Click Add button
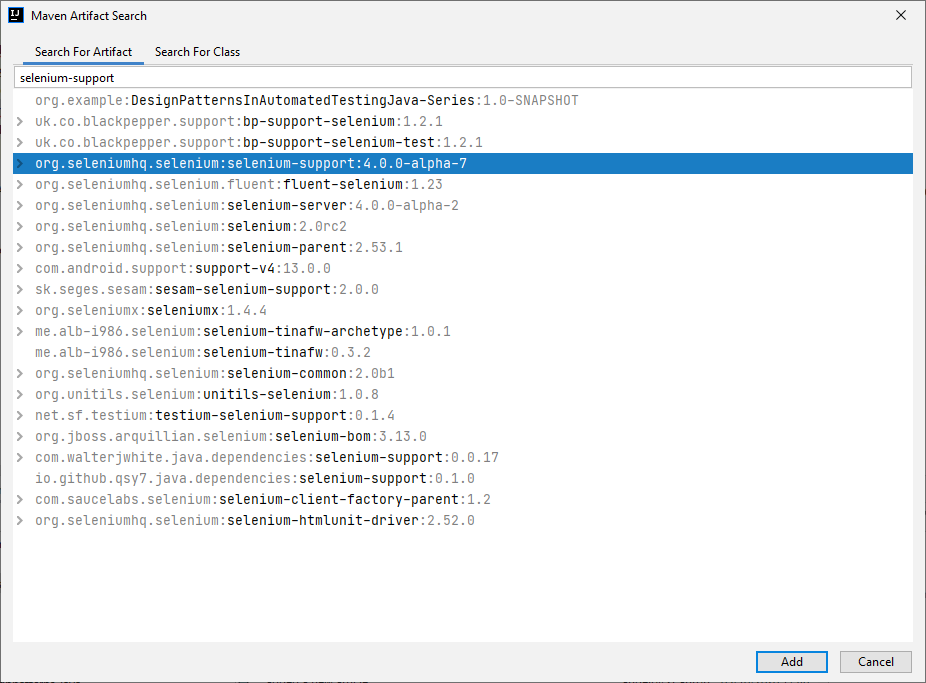 point(791,662)
